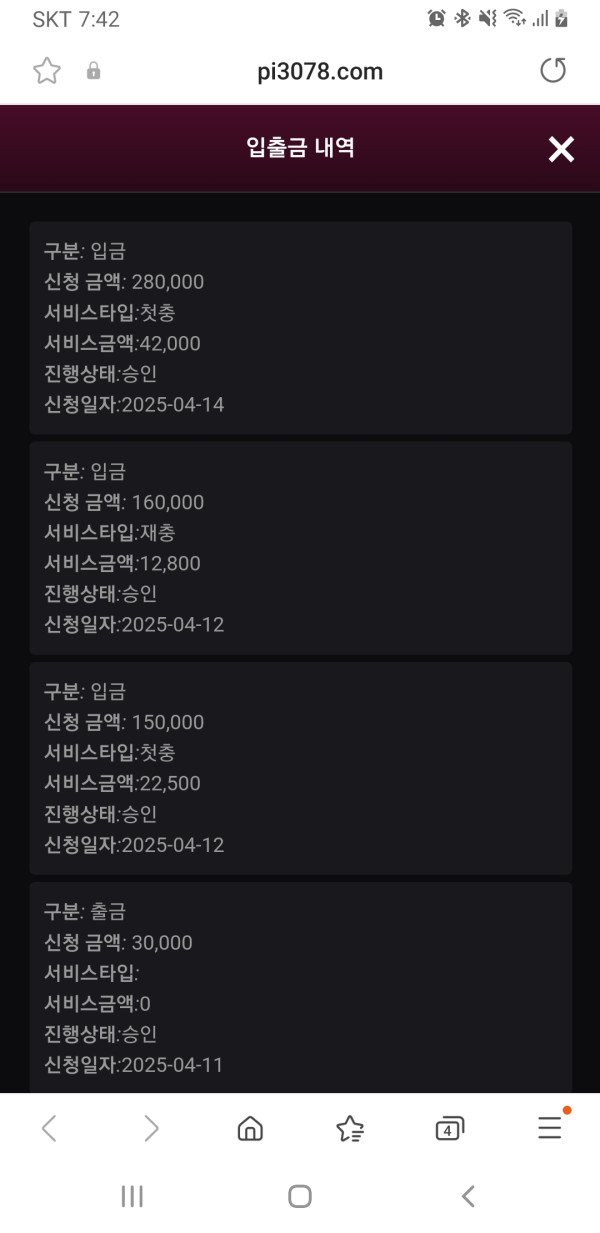The width and height of the screenshot is (600, 1233).
Task: Tap the Android recent apps button
Action: coord(132,1196)
